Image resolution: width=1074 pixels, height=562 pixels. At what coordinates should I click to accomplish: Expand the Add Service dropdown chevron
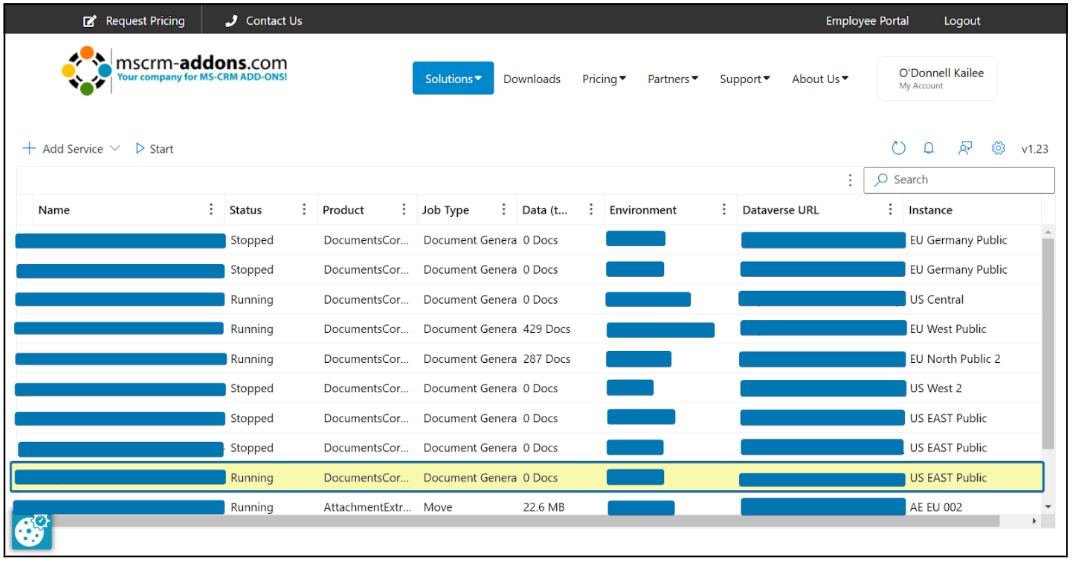point(114,148)
